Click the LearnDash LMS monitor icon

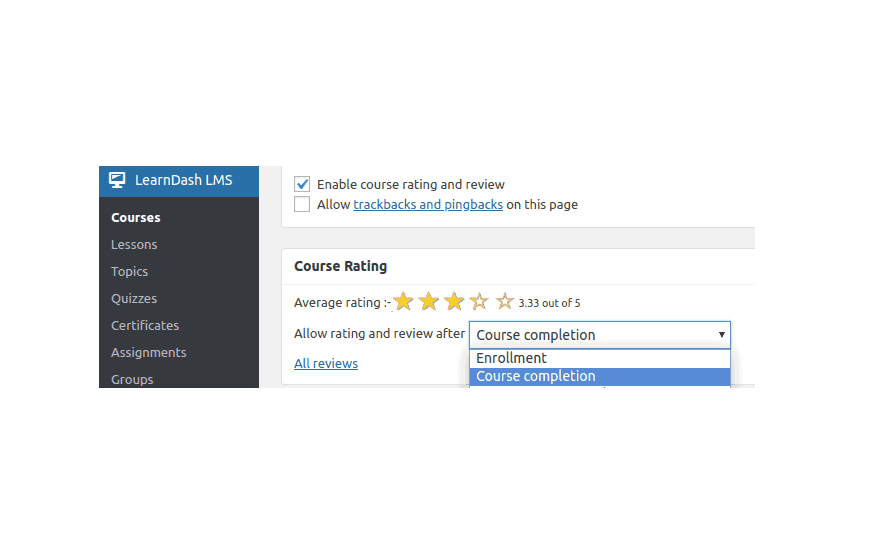[x=117, y=180]
